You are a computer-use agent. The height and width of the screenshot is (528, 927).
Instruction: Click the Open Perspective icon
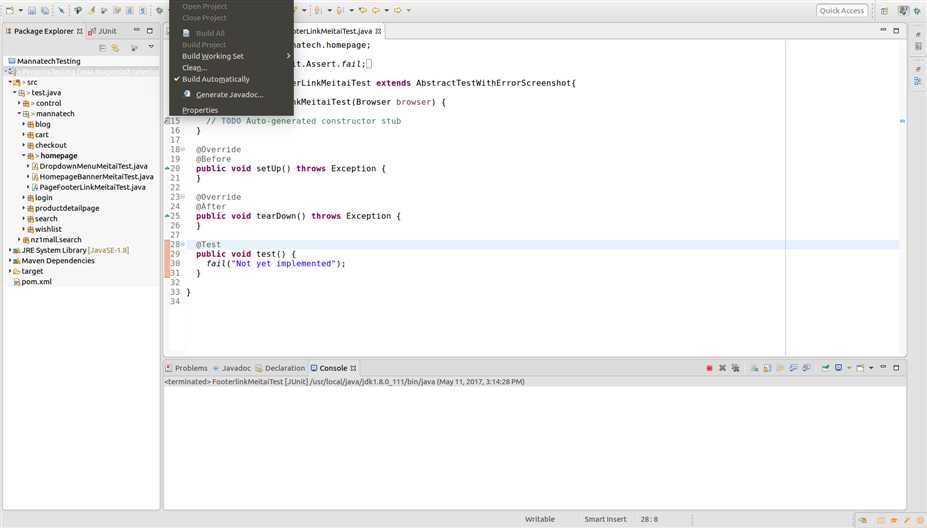884,11
